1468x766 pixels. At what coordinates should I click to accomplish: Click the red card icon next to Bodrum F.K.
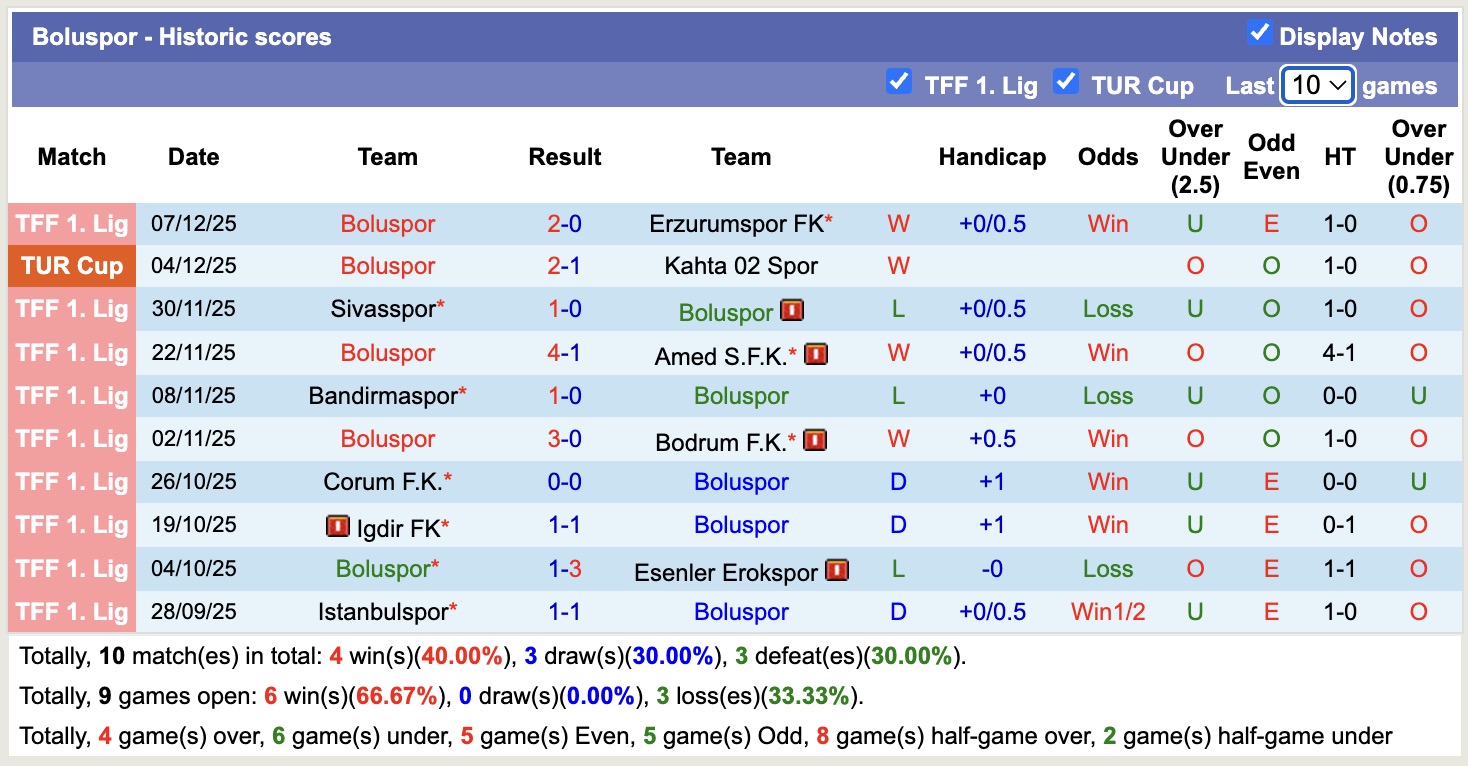tap(815, 439)
